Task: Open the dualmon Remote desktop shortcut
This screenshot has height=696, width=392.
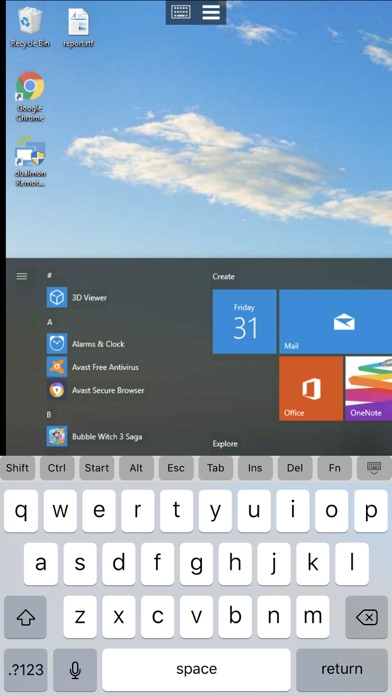Action: click(x=30, y=162)
